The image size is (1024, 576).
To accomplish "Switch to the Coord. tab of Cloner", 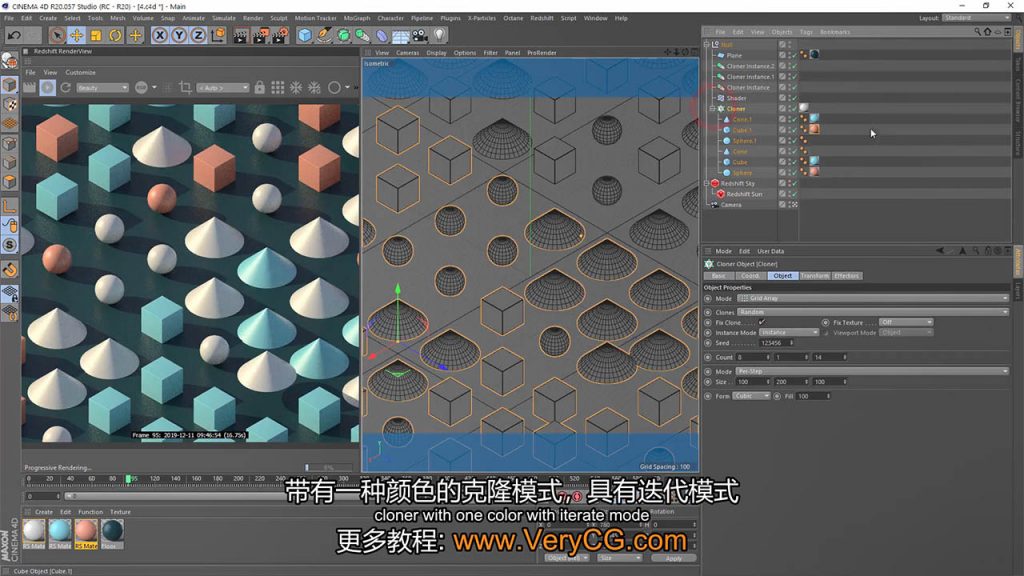I will (x=750, y=276).
